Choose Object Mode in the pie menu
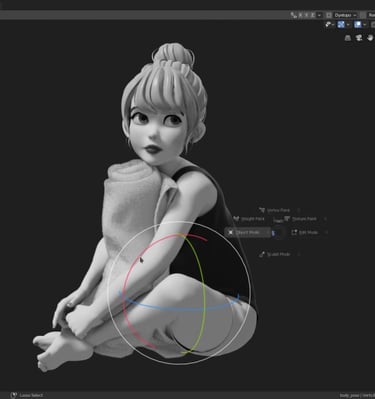 [x=248, y=232]
